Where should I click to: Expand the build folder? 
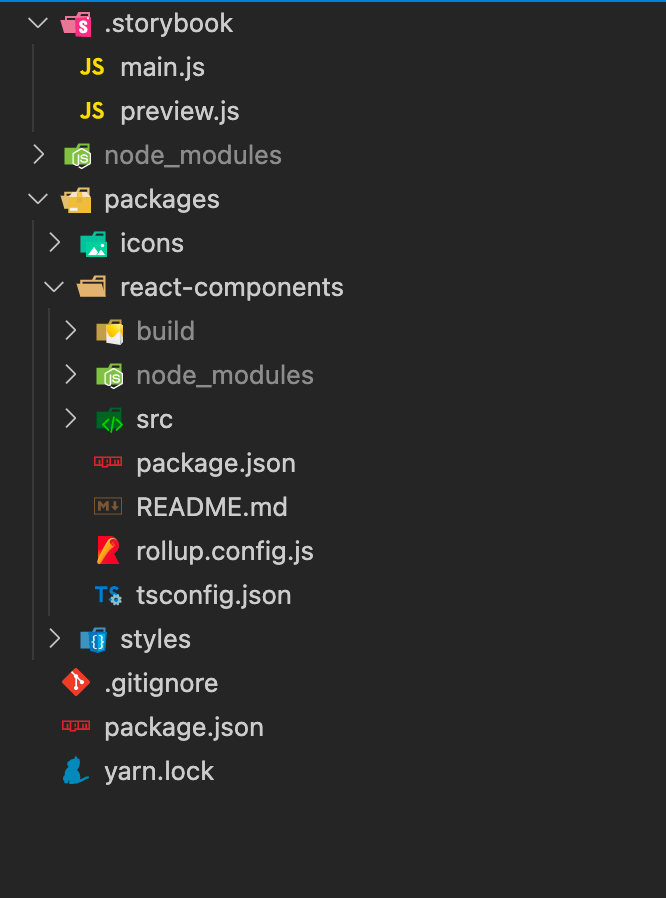pyautogui.click(x=69, y=330)
